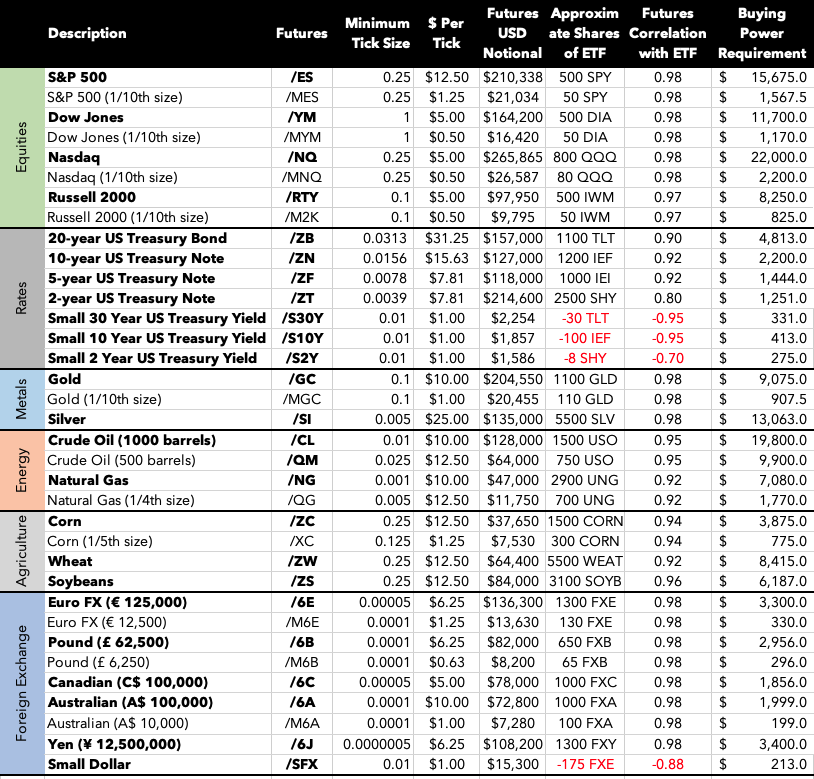814x779 pixels.
Task: Click the 5500 WEAT shares cell
Action: pyautogui.click(x=585, y=561)
